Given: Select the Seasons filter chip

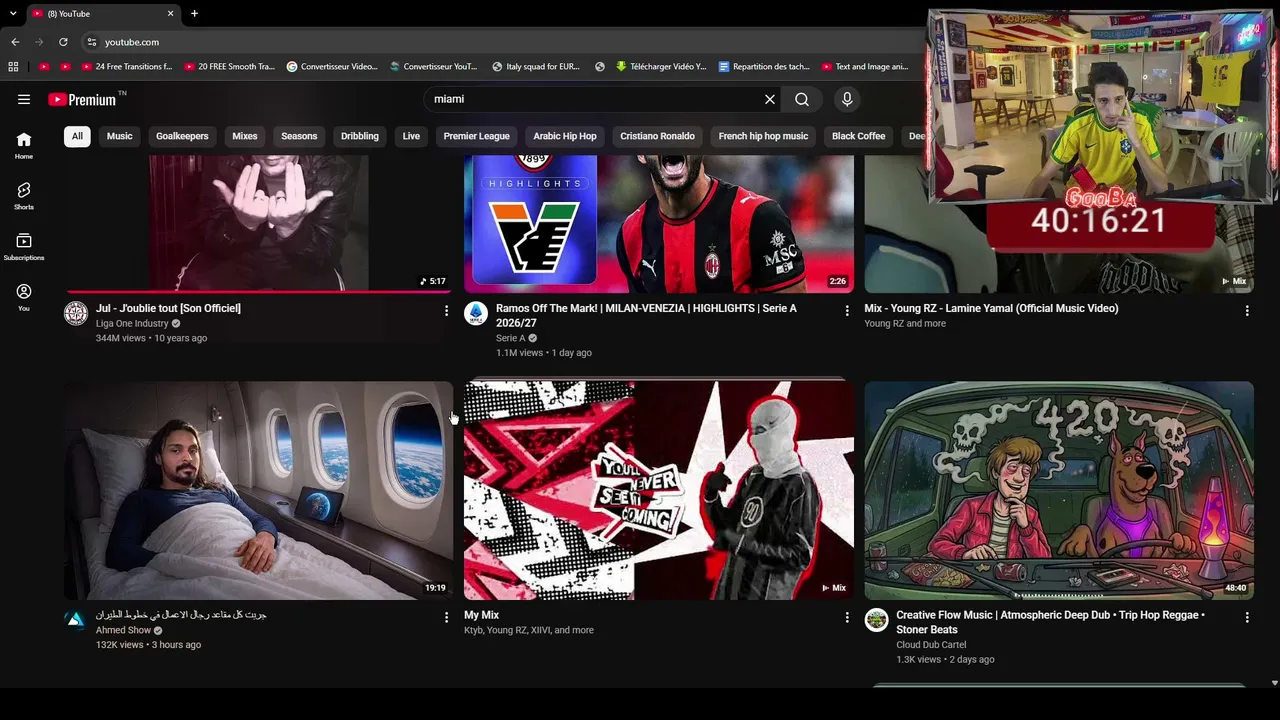Looking at the screenshot, I should [299, 136].
